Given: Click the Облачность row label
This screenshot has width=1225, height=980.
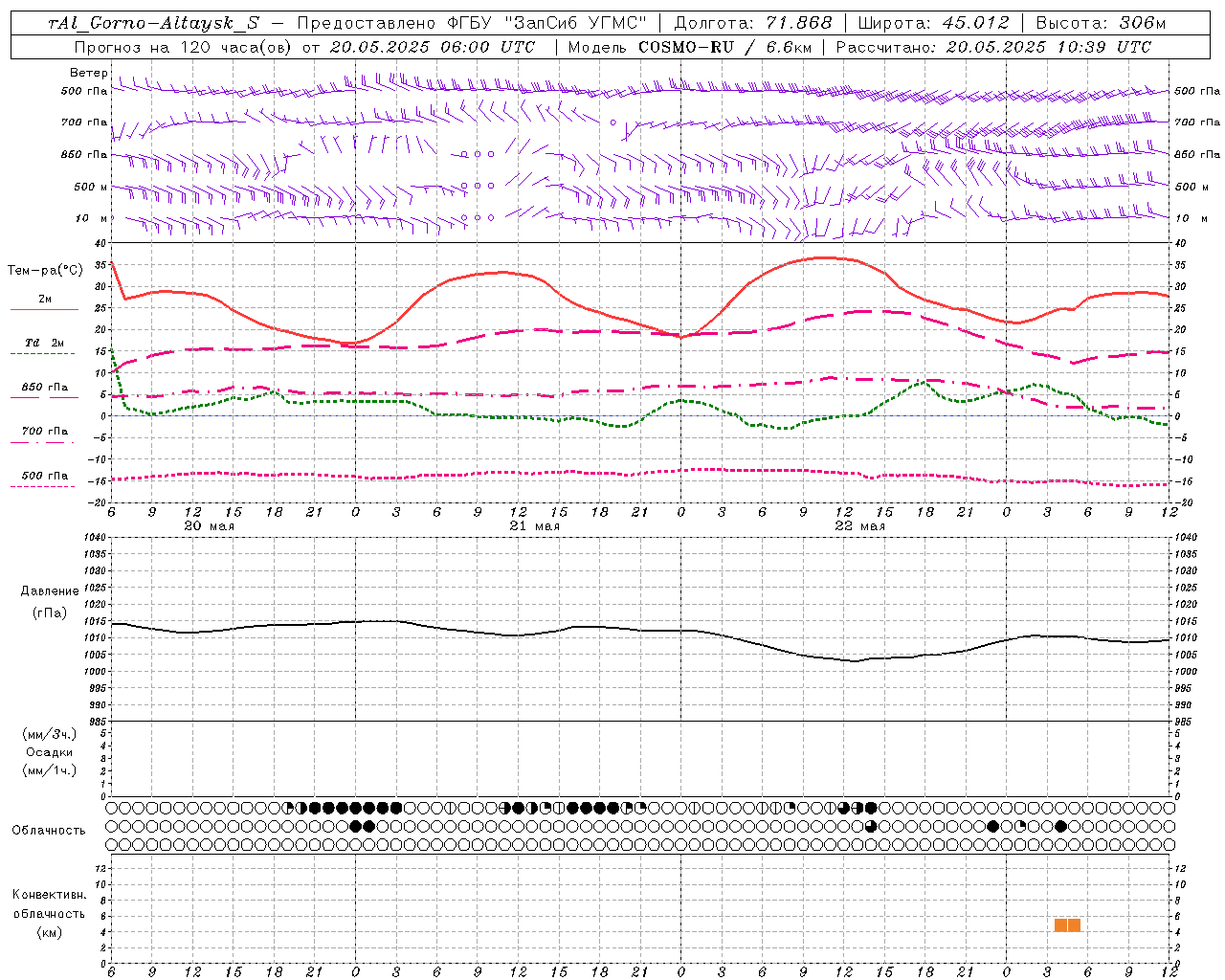Looking at the screenshot, I should (49, 831).
